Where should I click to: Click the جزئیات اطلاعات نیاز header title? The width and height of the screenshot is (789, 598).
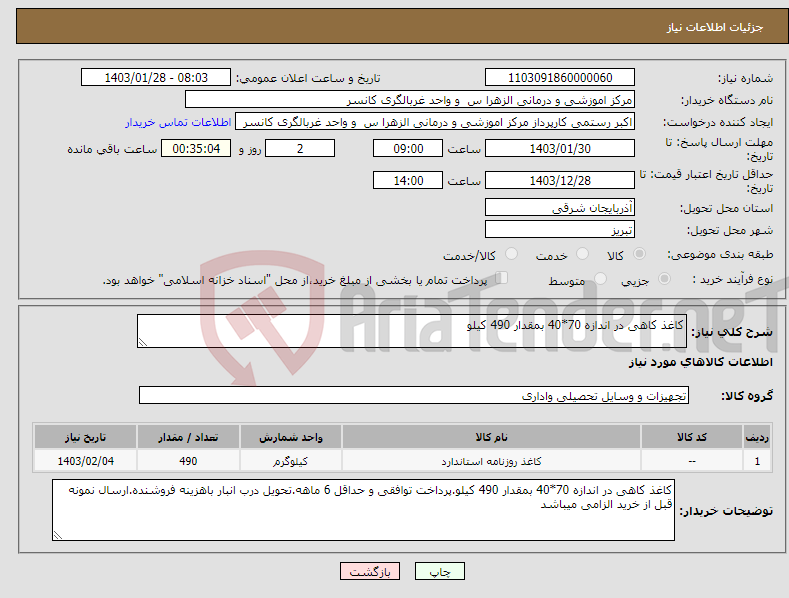[715, 27]
